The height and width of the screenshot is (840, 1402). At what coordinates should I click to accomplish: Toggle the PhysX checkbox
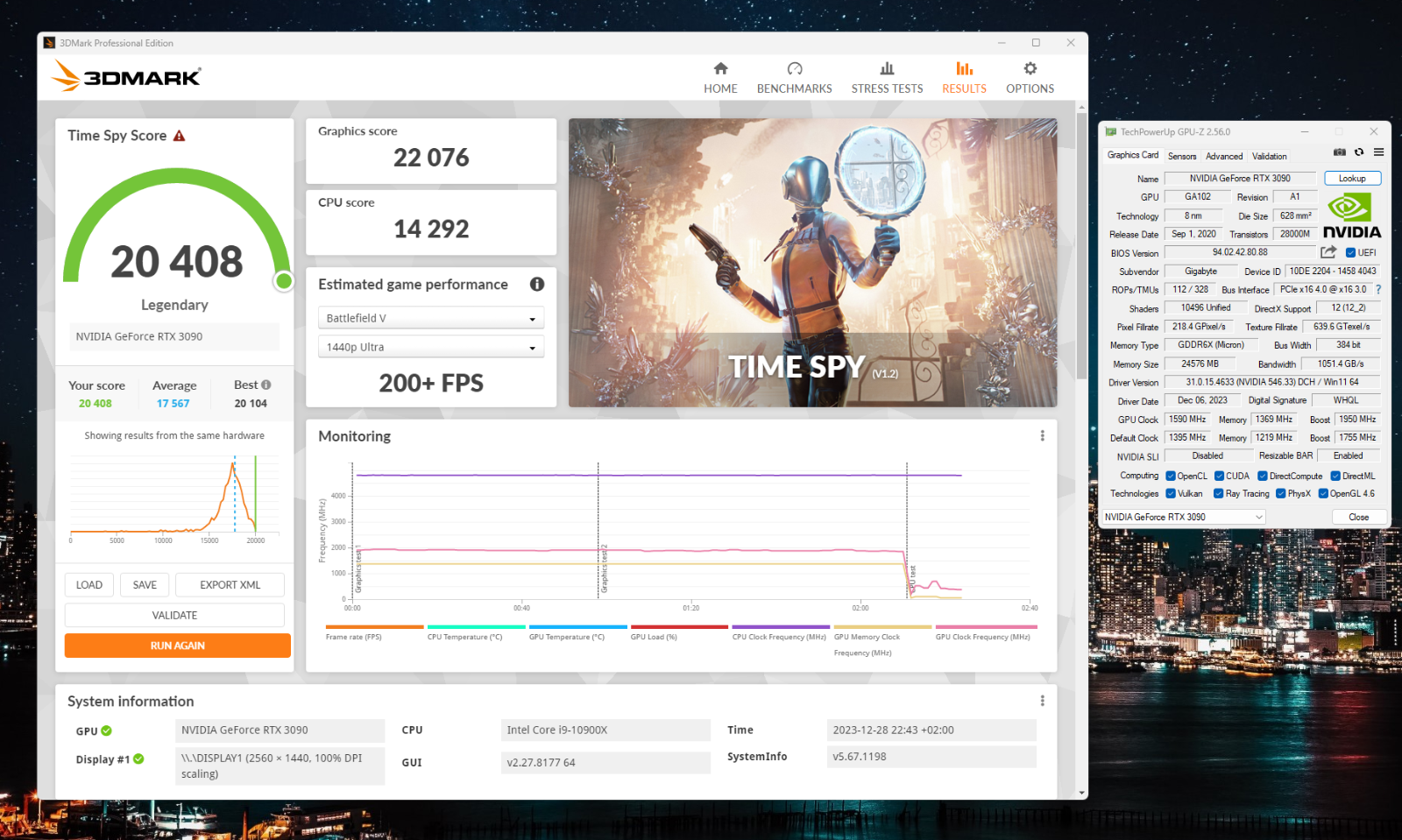[x=1281, y=494]
